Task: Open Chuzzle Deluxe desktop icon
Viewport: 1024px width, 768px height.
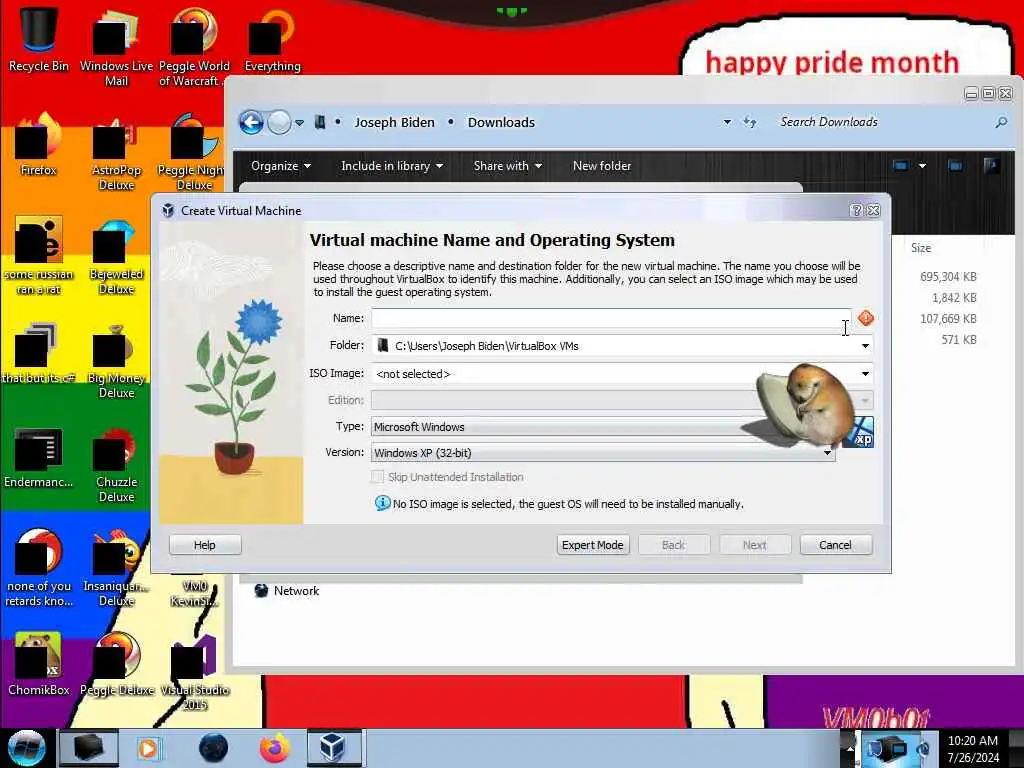Action: click(116, 464)
